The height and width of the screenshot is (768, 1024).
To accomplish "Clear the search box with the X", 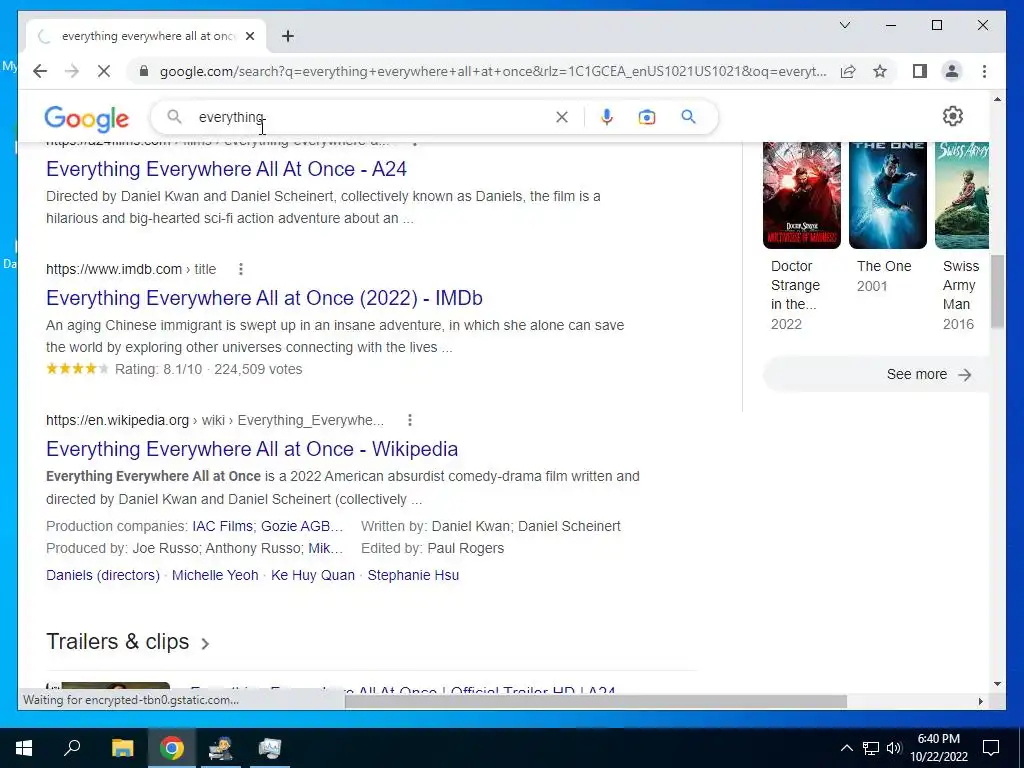I will [562, 117].
